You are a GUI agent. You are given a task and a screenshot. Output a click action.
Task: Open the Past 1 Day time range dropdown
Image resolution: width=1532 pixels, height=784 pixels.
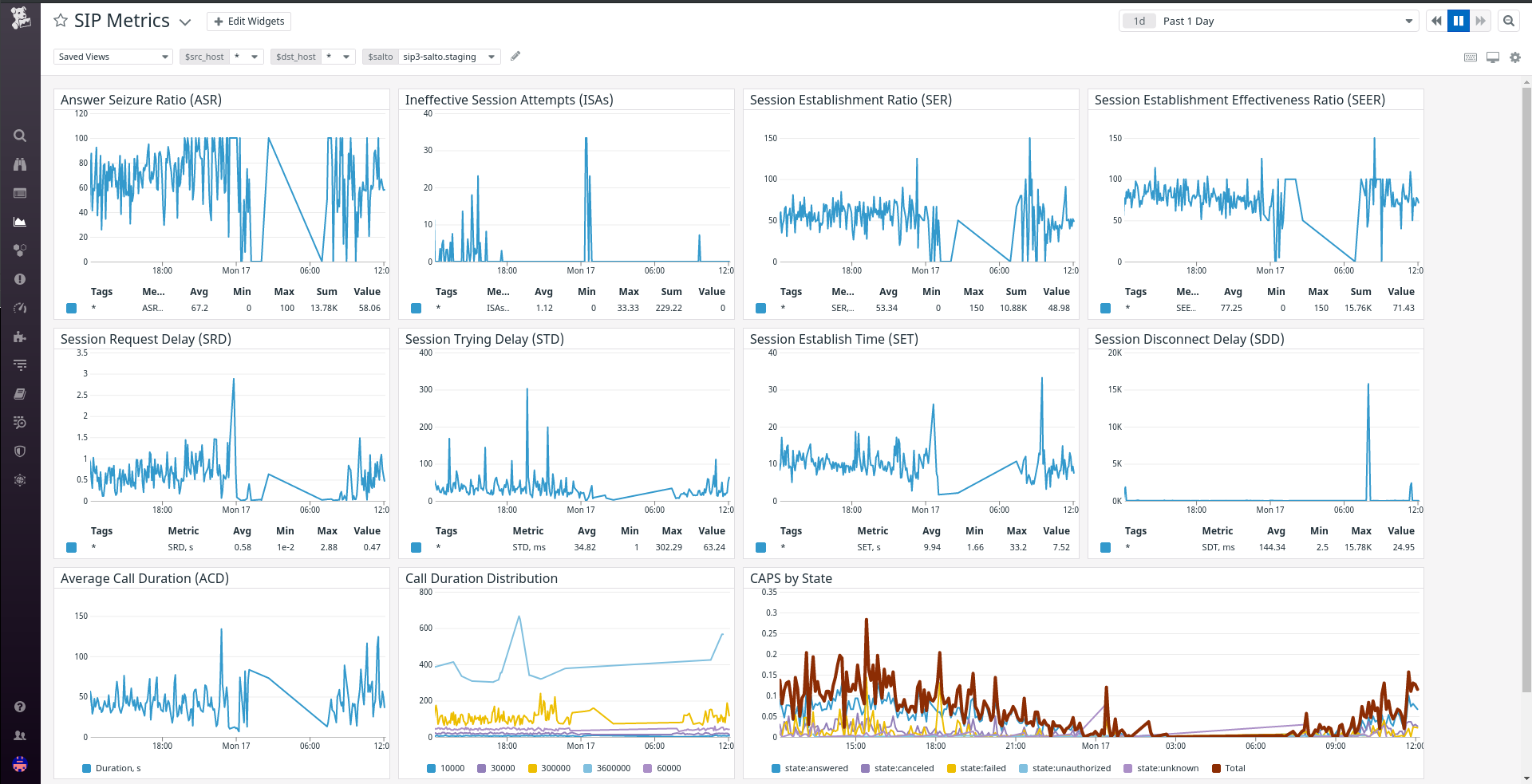click(x=1269, y=21)
